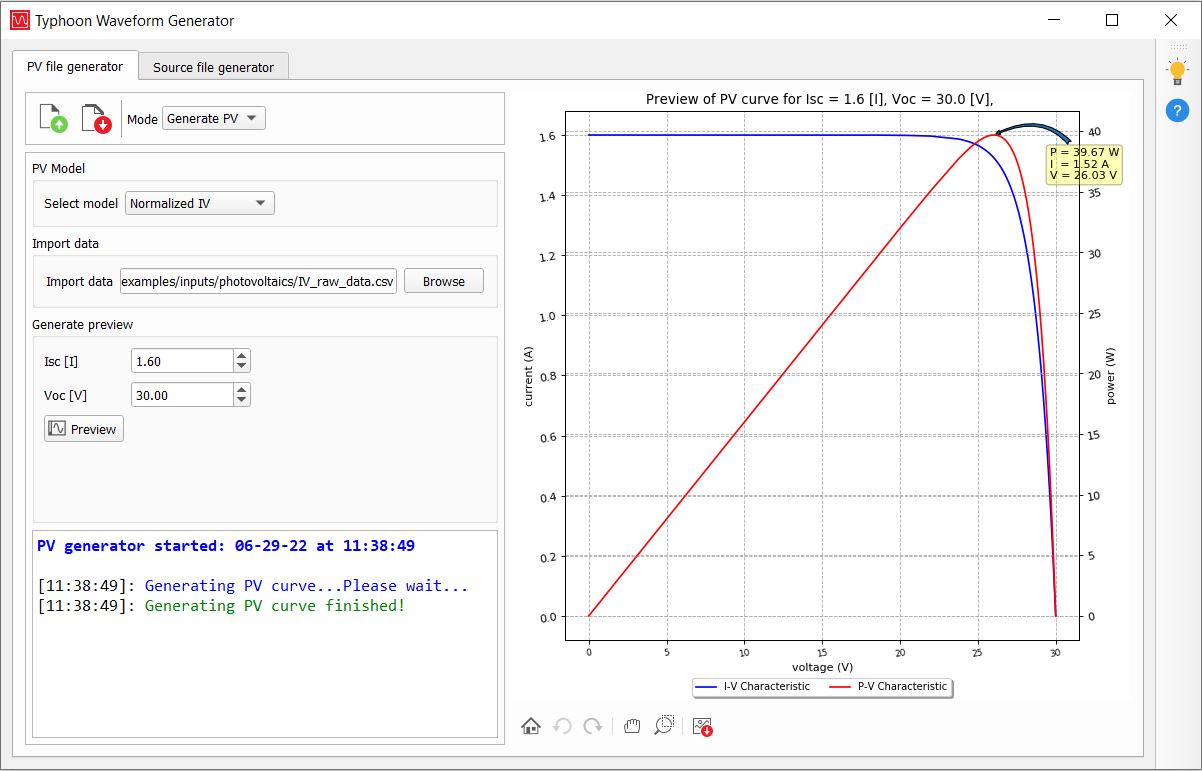
Task: Switch to the Source file generator tab
Action: tap(213, 67)
